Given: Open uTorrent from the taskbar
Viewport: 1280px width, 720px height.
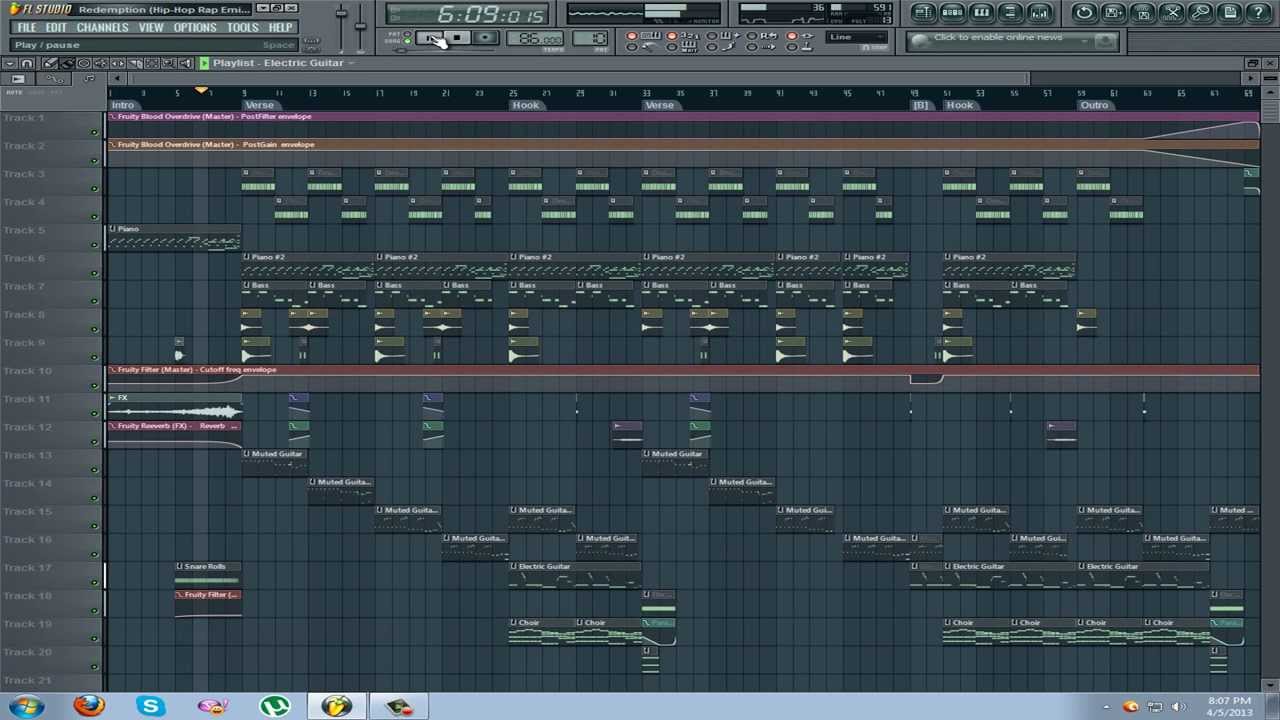Looking at the screenshot, I should click(x=274, y=706).
